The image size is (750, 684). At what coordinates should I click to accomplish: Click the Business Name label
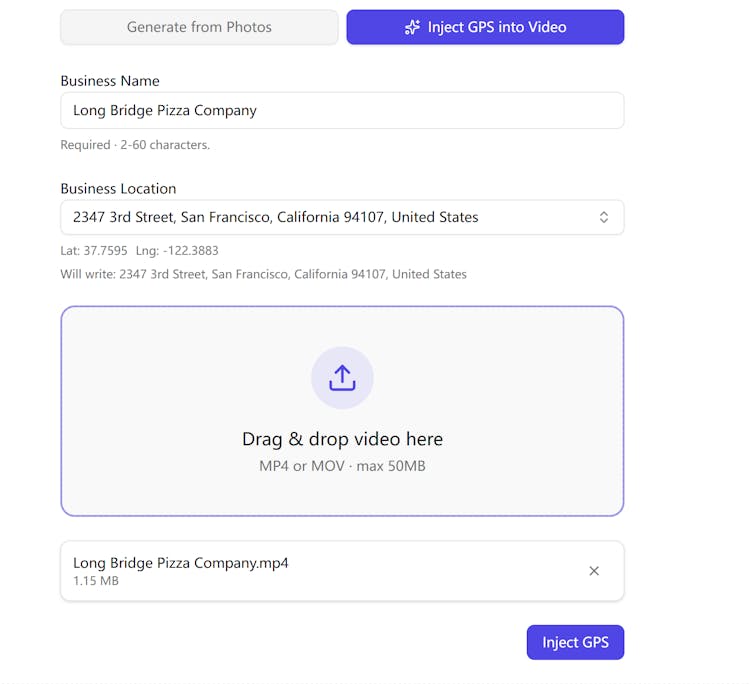(x=110, y=81)
